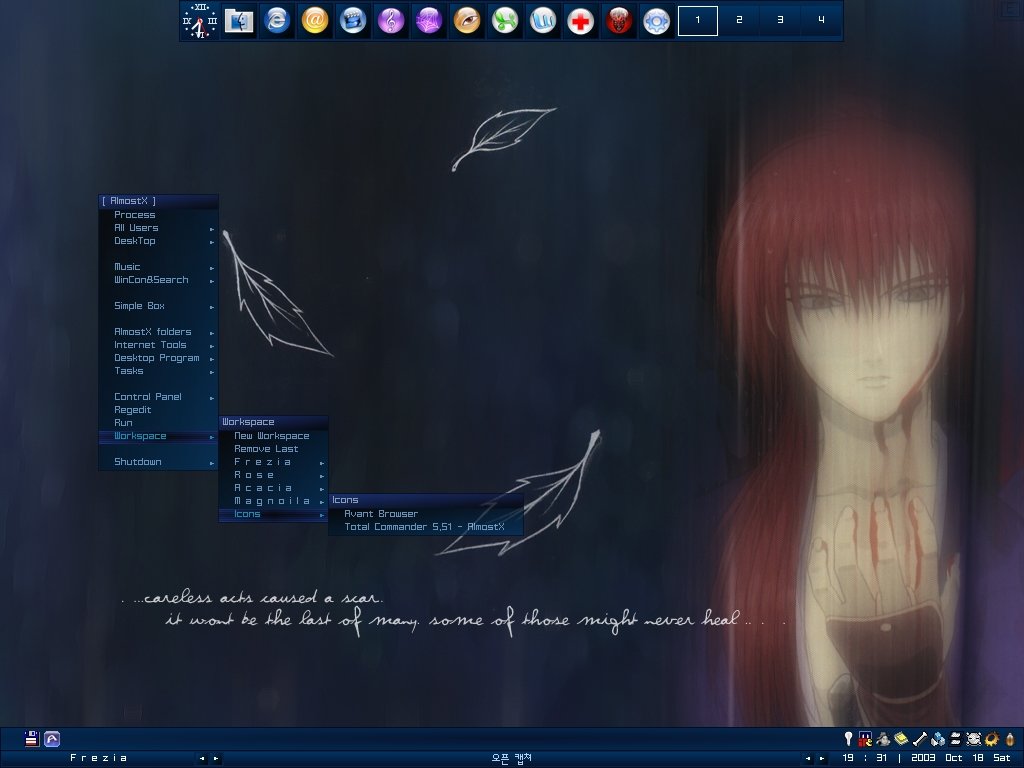Image resolution: width=1024 pixels, height=768 pixels.
Task: Click the skull face tray icon
Action: coord(973,739)
